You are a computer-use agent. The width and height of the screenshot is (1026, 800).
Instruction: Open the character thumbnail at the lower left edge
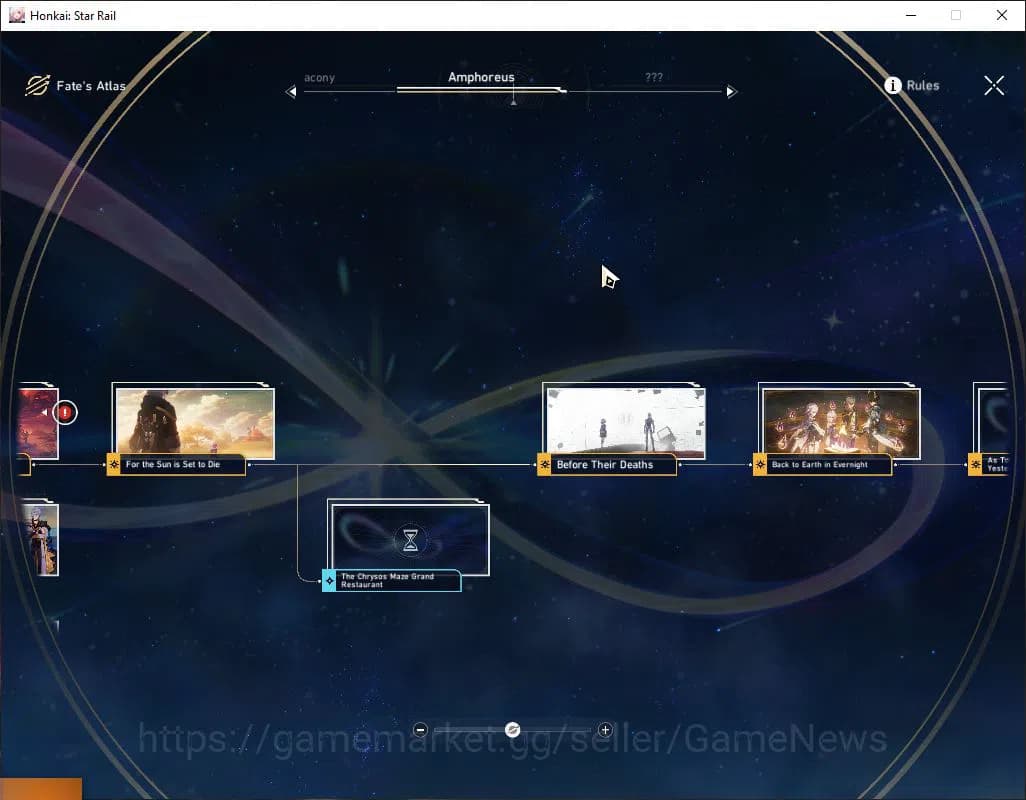point(39,540)
